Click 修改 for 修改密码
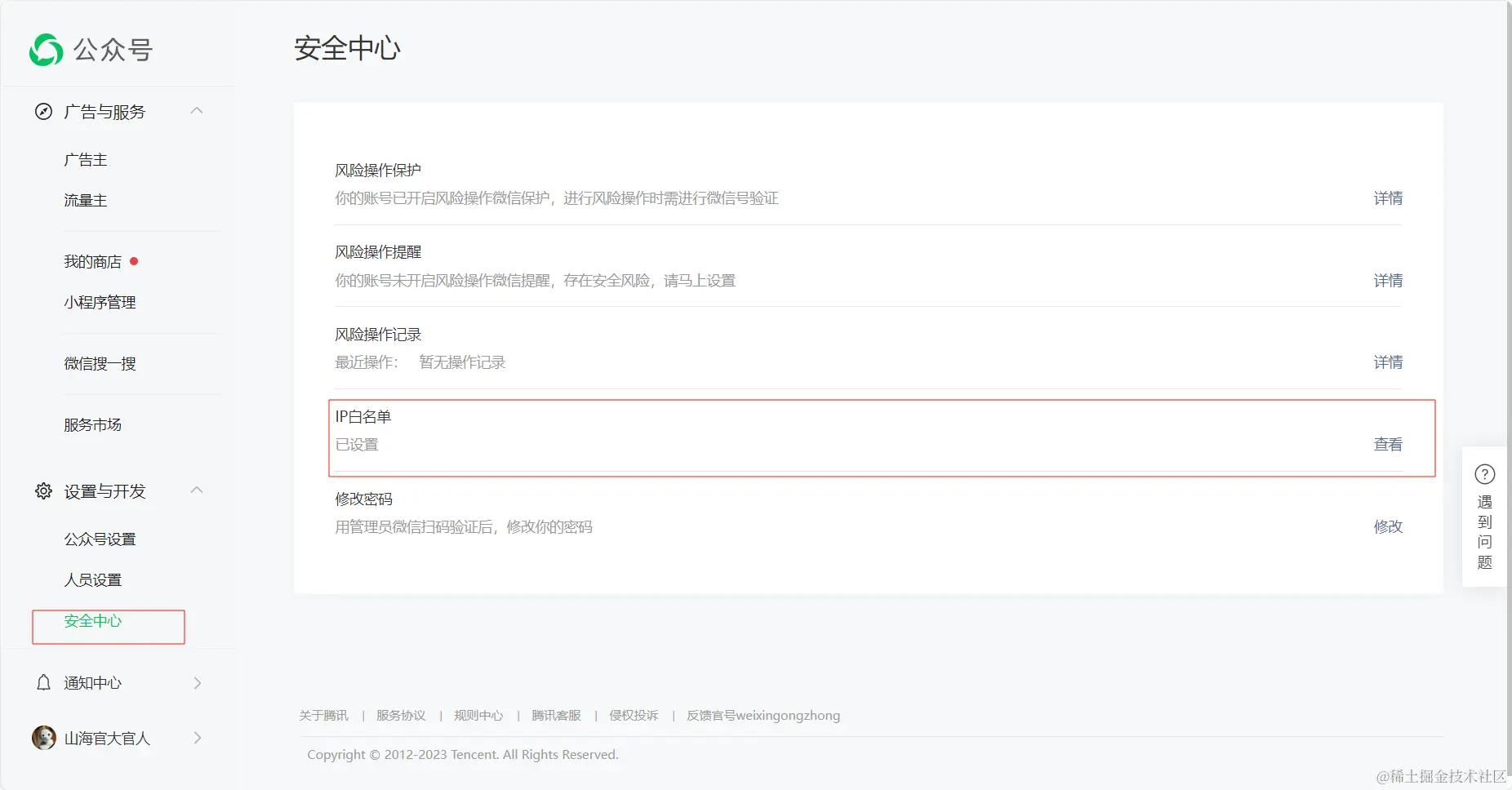The image size is (1512, 790). (1388, 526)
